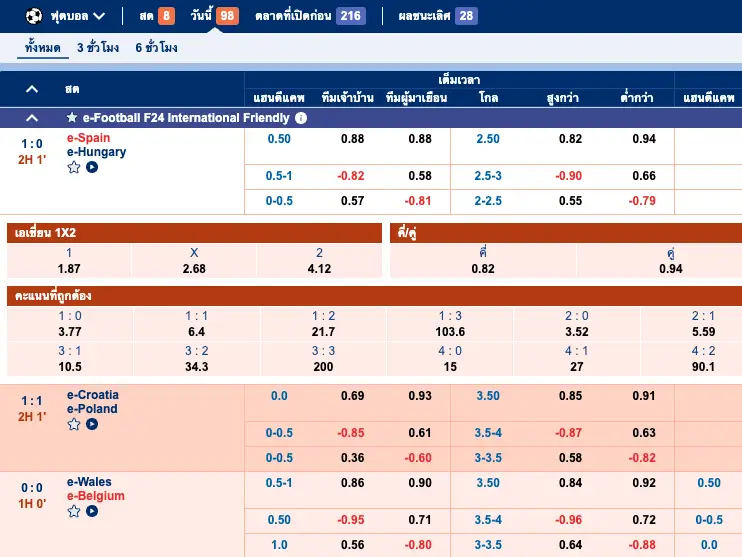Viewport: 742px width, 557px height.
Task: Select e-Wales match under odds 0.72
Action: pyautogui.click(x=644, y=520)
